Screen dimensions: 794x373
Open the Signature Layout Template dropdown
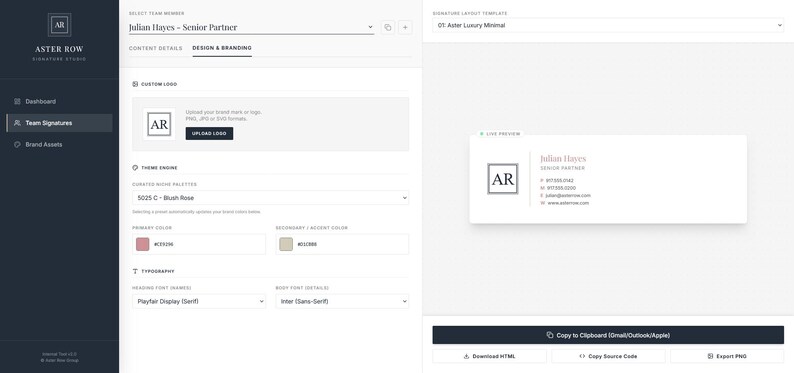(608, 25)
